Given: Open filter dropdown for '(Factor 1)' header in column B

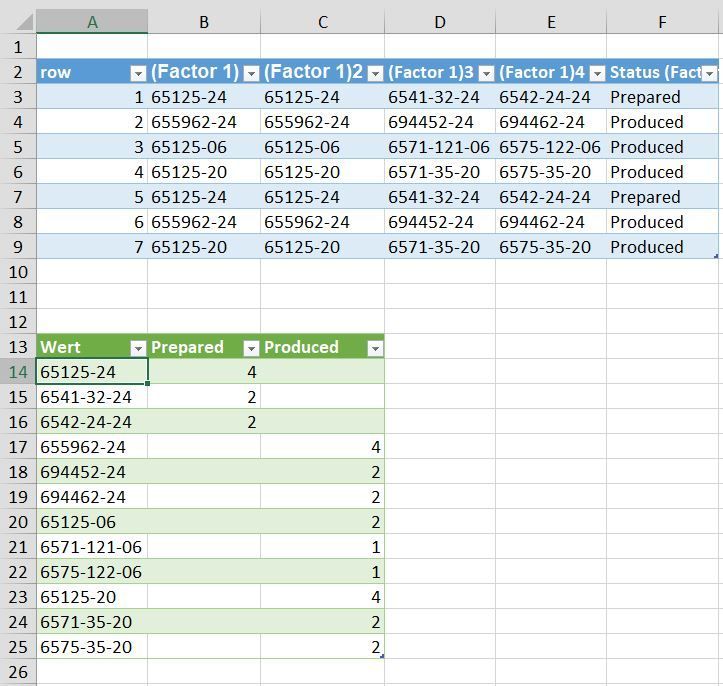Looking at the screenshot, I should [251, 73].
